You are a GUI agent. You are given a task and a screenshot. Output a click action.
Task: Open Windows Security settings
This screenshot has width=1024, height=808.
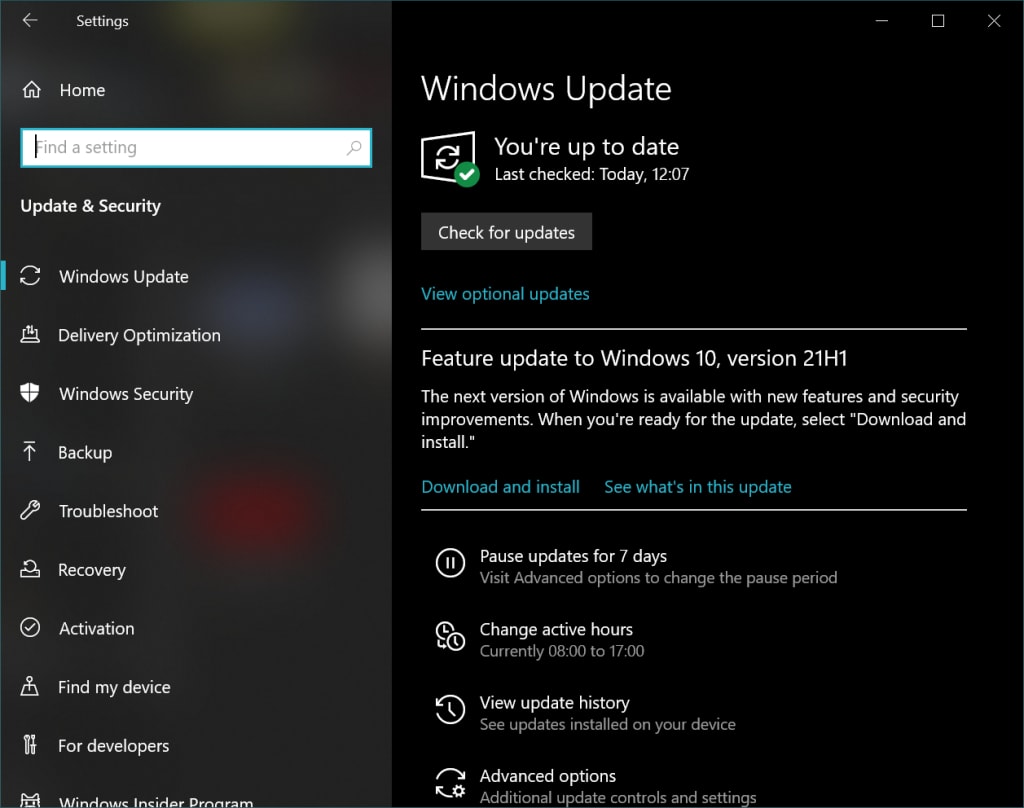pyautogui.click(x=126, y=394)
